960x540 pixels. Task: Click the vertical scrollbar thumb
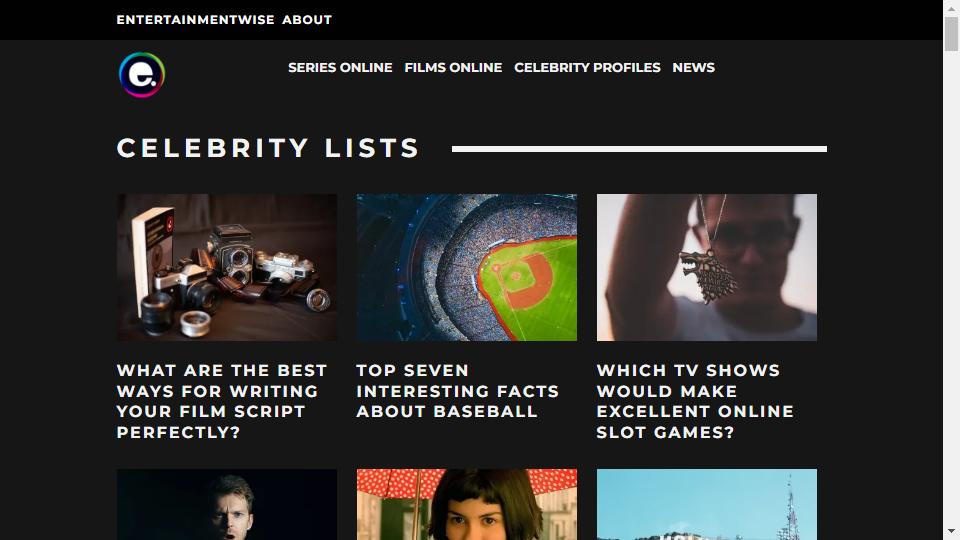click(x=951, y=34)
